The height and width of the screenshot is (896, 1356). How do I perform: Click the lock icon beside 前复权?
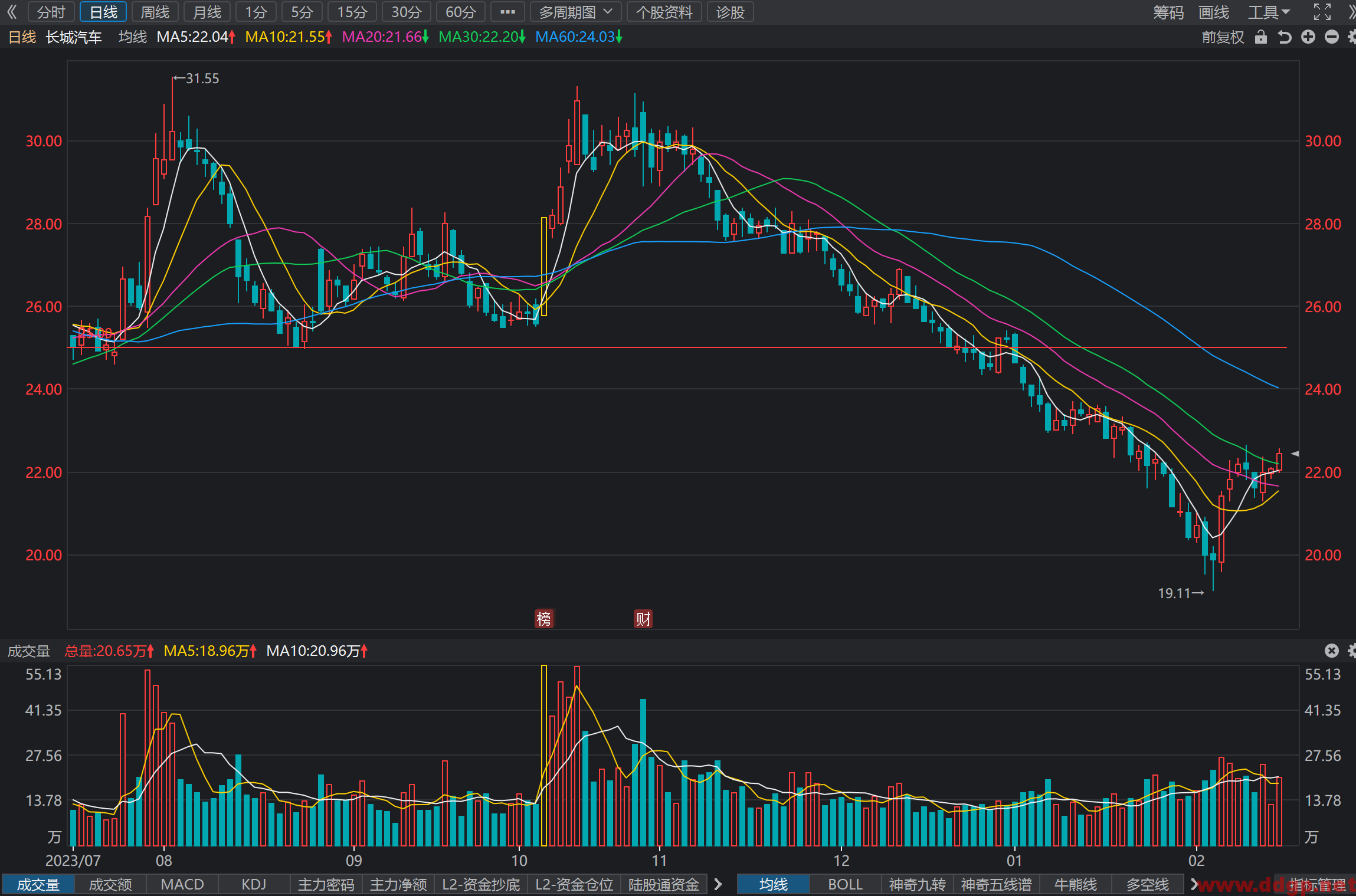[x=1261, y=37]
